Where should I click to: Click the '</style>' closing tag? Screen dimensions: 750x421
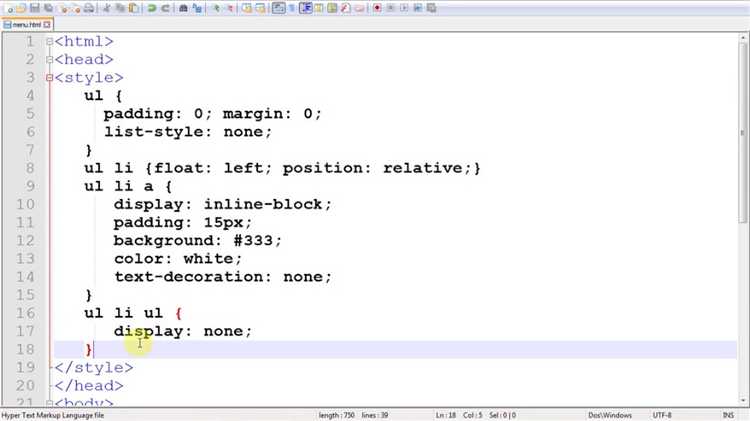[x=94, y=367]
